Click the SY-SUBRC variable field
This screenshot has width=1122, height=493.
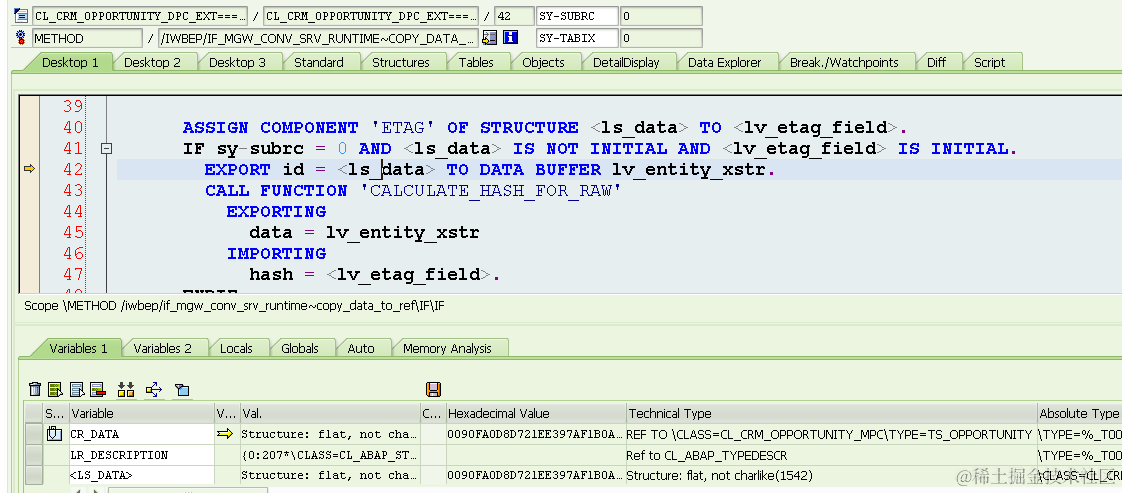click(577, 16)
